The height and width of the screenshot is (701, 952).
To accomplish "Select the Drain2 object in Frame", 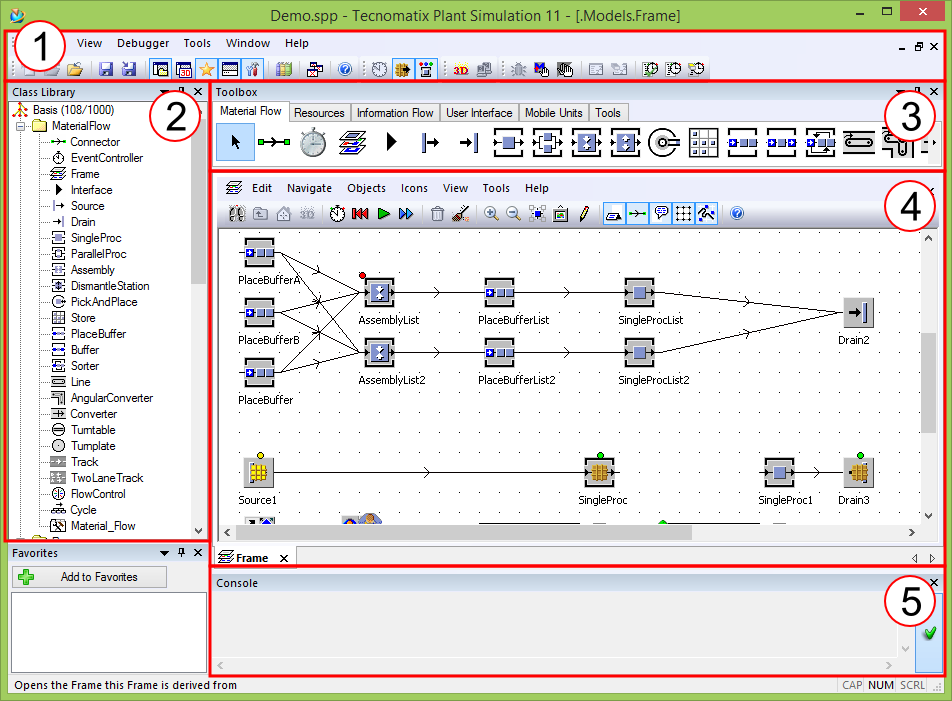I will click(858, 313).
